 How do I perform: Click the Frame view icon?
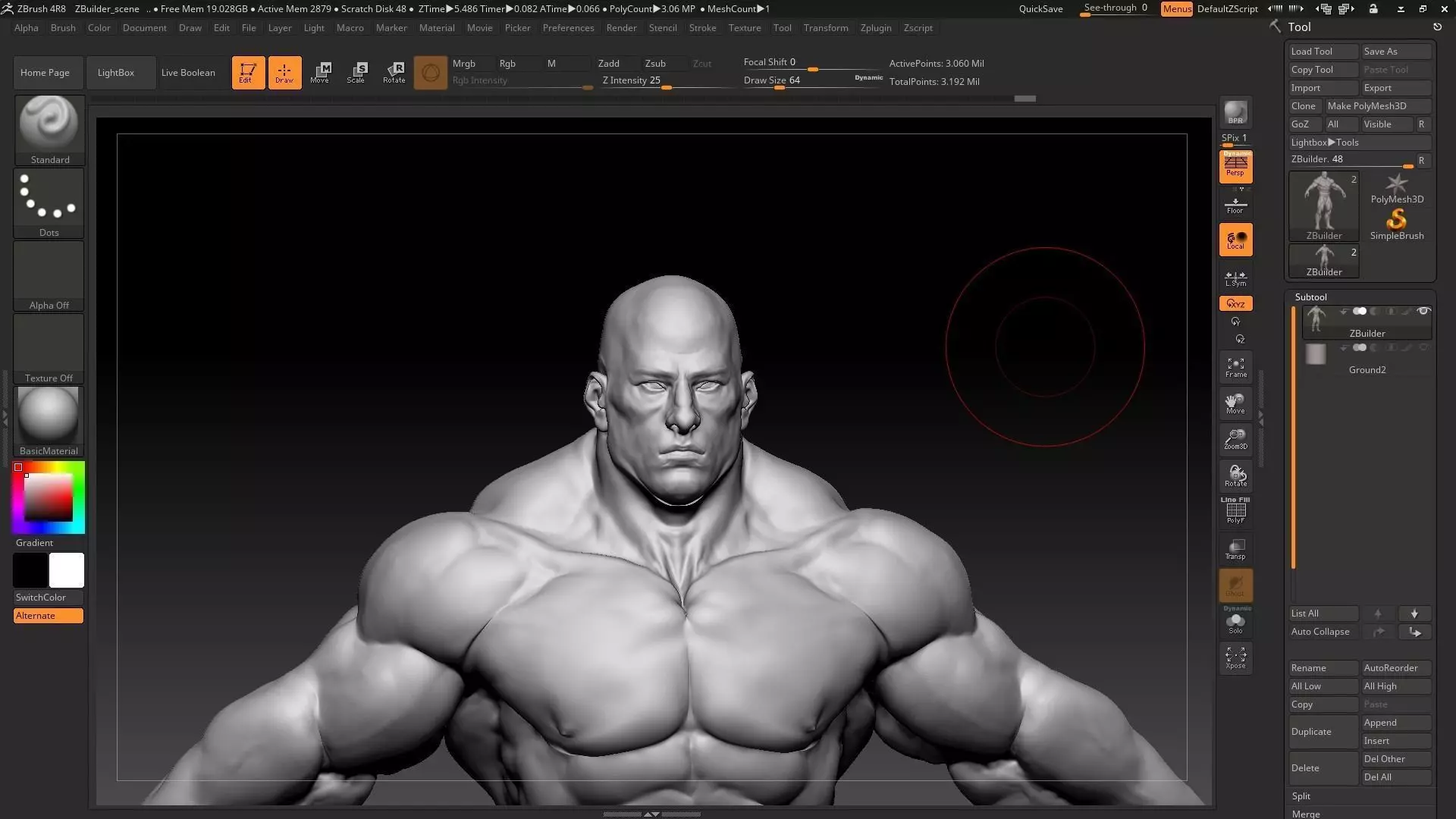coord(1235,368)
